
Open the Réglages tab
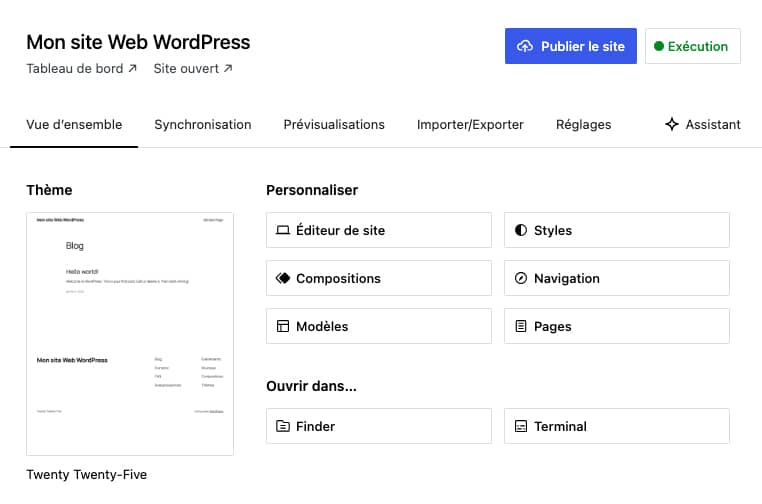[583, 124]
